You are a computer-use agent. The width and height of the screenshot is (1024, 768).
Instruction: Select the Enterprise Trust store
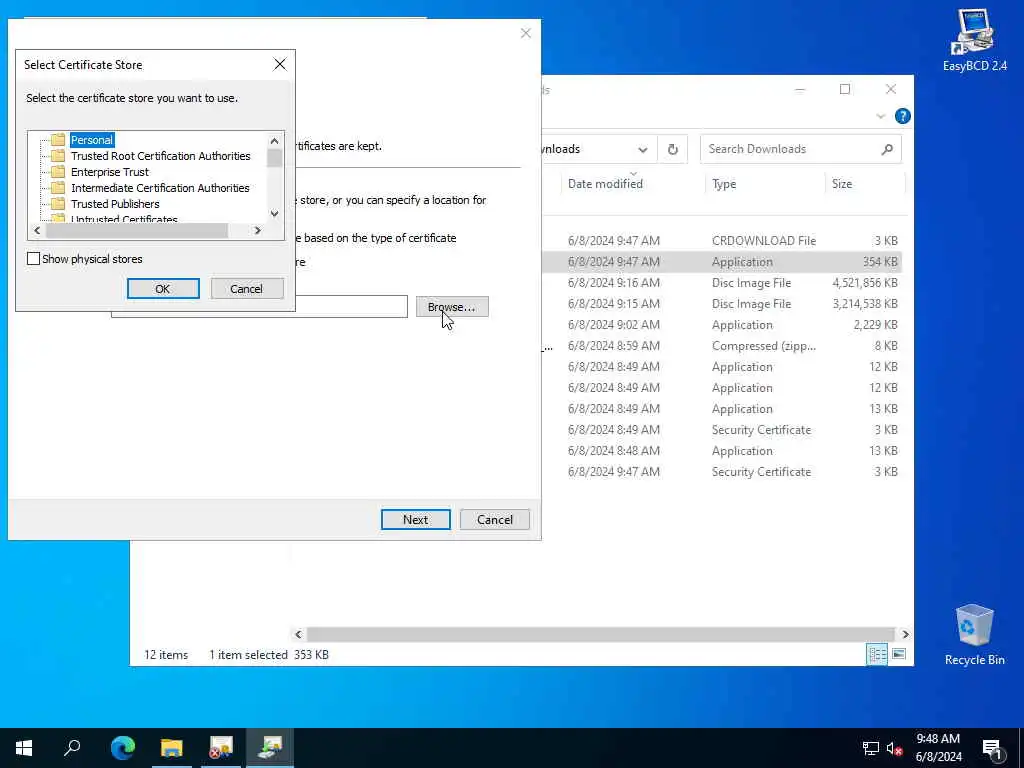[x=110, y=172]
